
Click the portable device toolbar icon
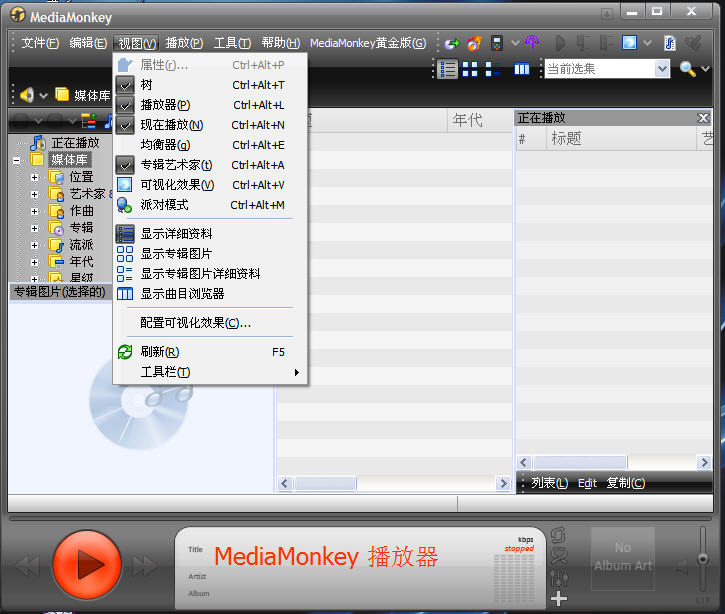(497, 43)
